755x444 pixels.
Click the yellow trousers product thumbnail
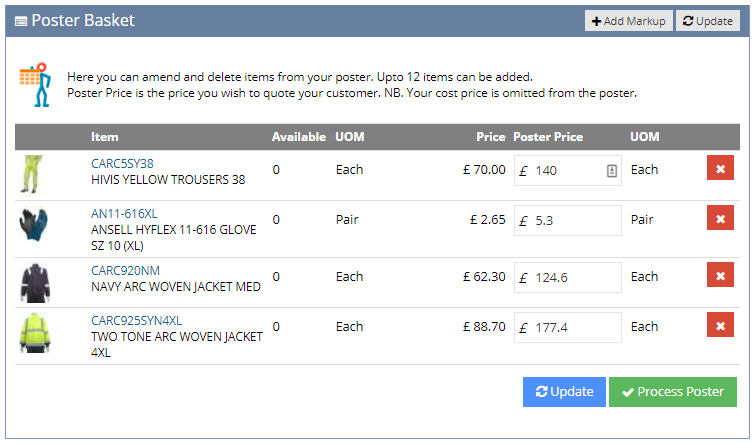coord(33,174)
